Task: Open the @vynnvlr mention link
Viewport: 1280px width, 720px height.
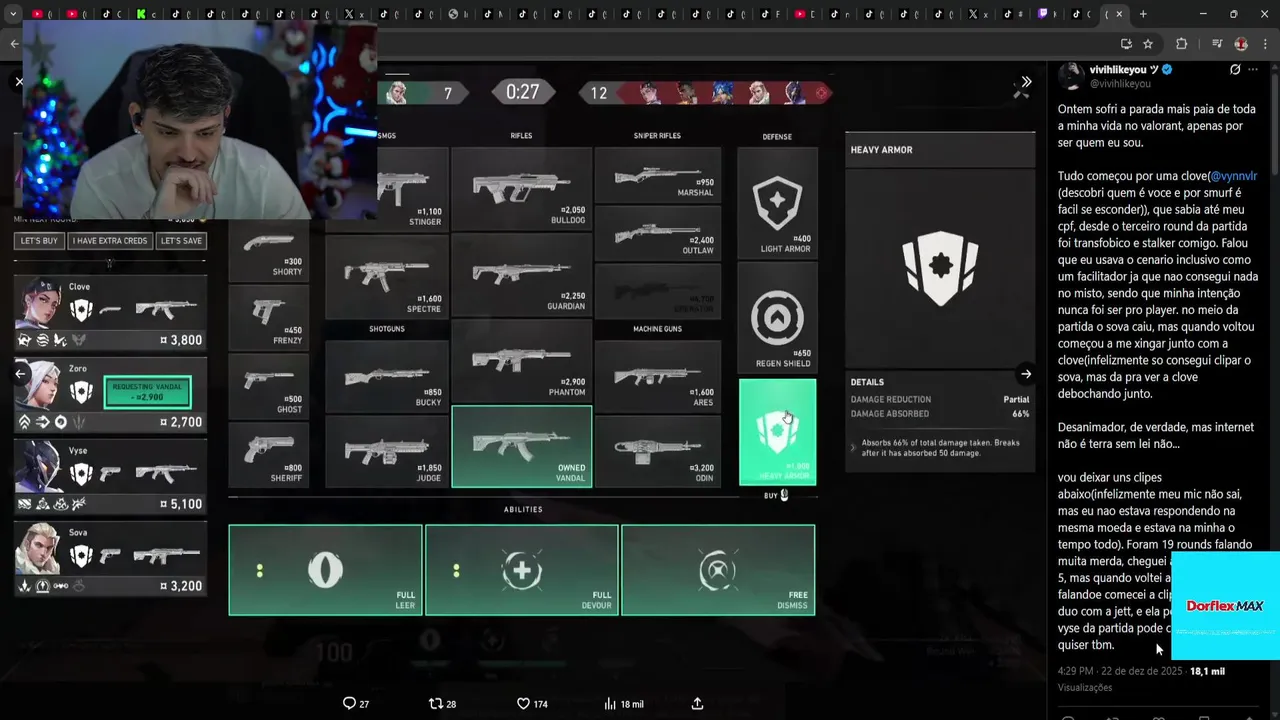Action: (x=1233, y=176)
